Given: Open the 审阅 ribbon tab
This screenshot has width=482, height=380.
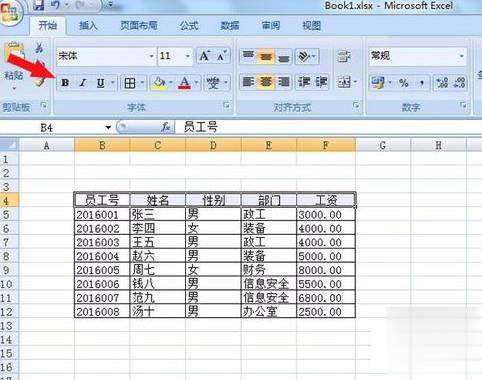Looking at the screenshot, I should coord(270,25).
